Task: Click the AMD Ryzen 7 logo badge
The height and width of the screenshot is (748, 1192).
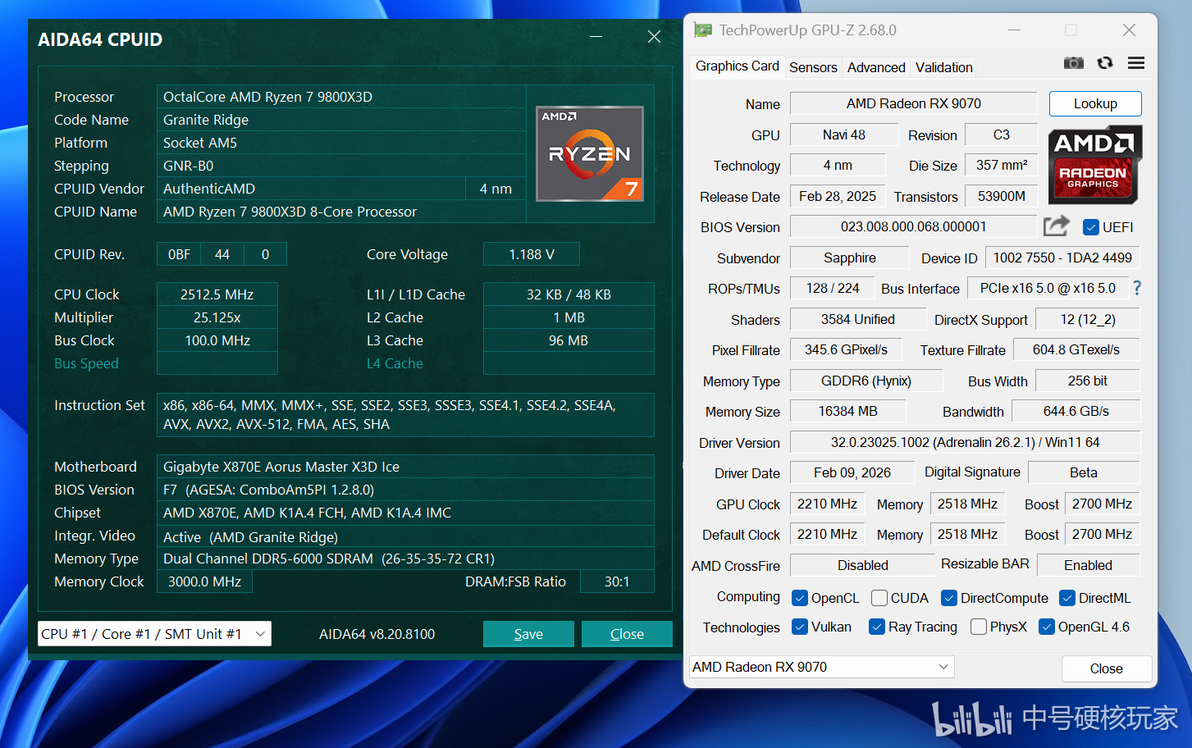Action: (590, 154)
